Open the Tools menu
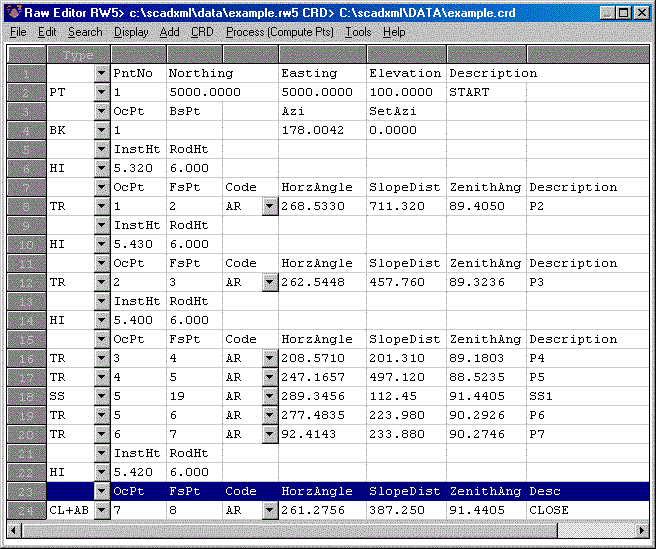This screenshot has height=549, width=656. coord(358,32)
